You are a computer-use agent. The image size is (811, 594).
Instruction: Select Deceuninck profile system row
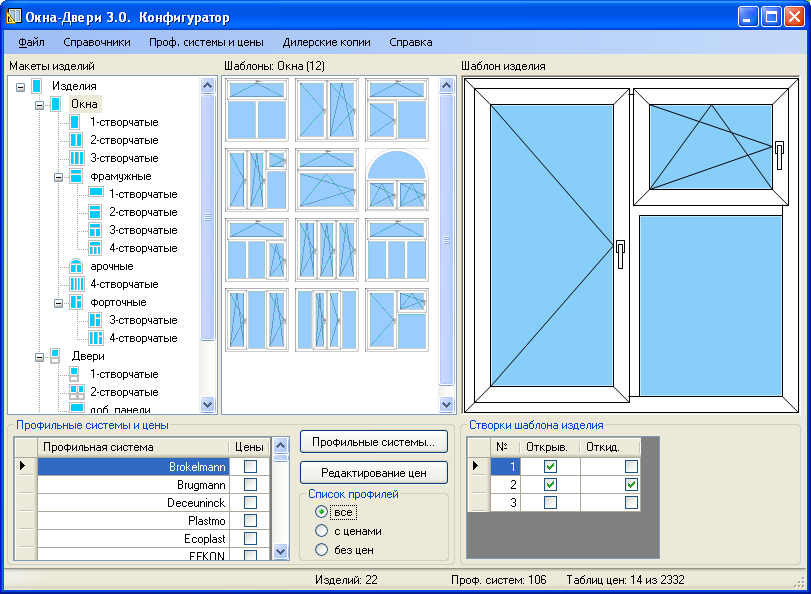click(132, 503)
